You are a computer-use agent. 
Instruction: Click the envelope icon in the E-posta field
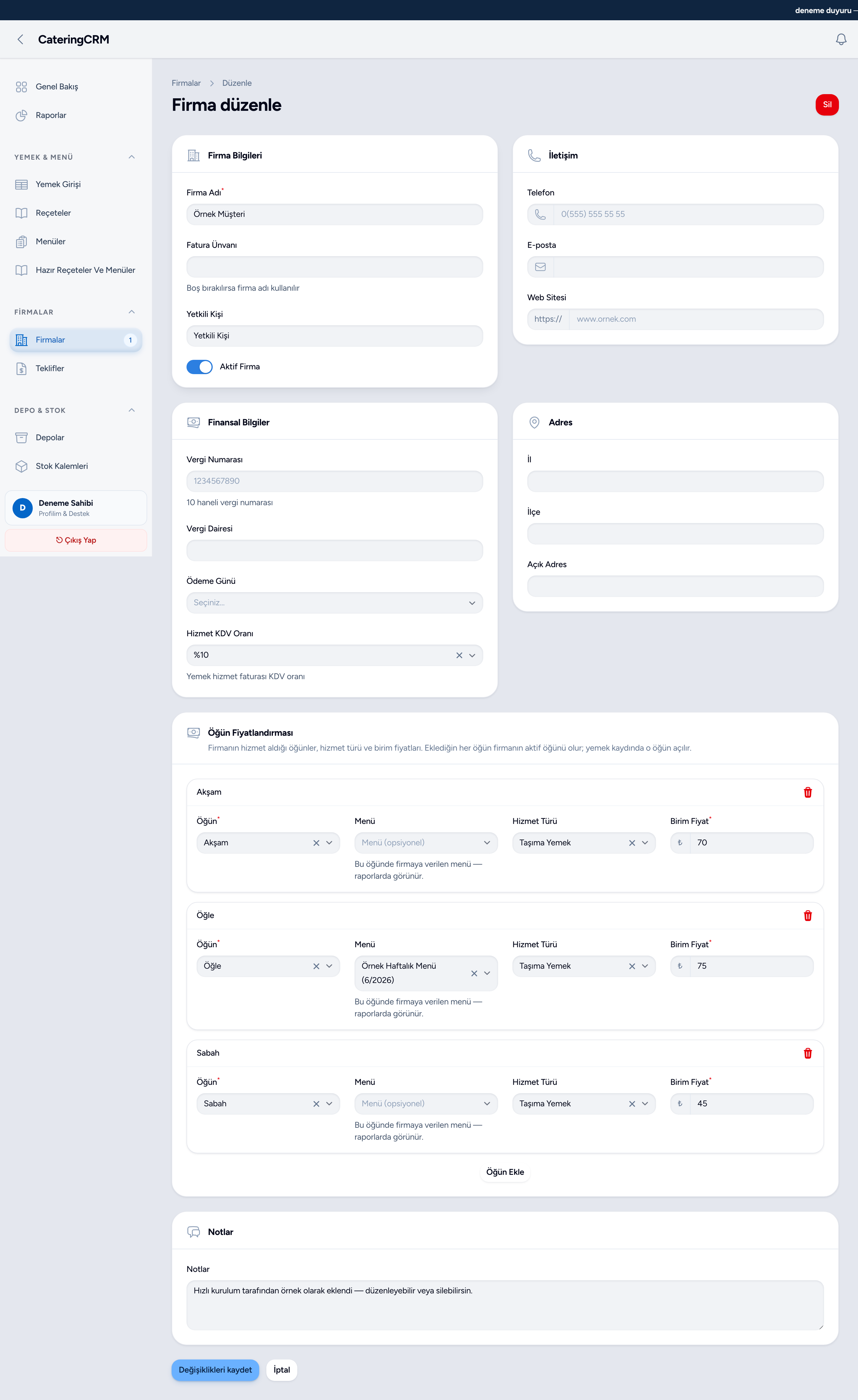[x=540, y=267]
